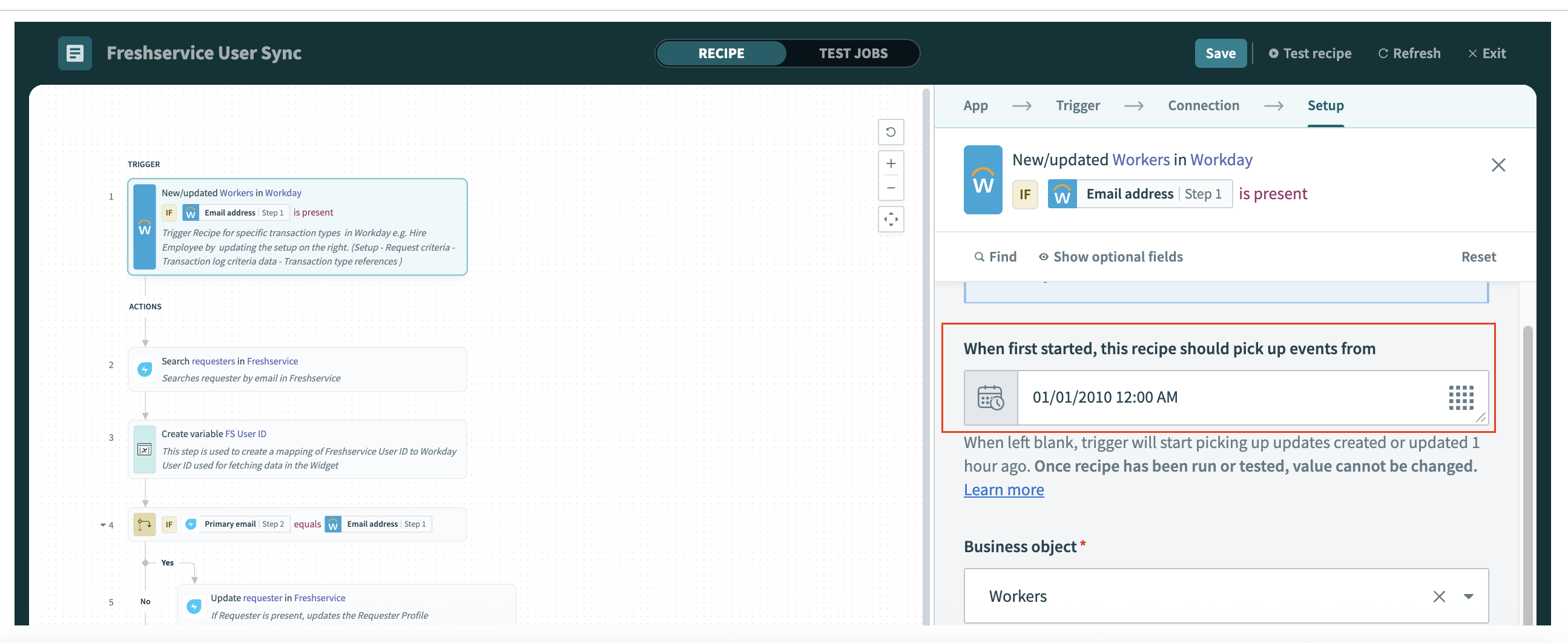Click the Workers link in the panel title

1141,159
